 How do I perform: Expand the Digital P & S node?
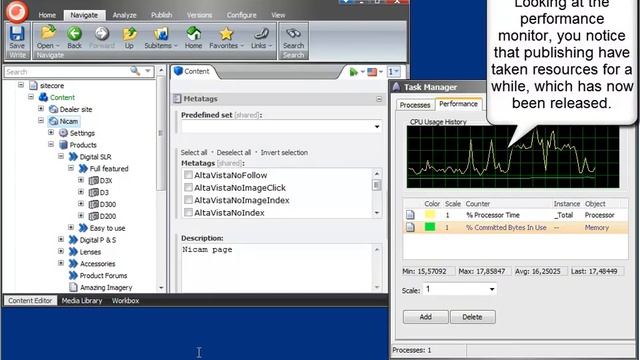pyautogui.click(x=61, y=239)
